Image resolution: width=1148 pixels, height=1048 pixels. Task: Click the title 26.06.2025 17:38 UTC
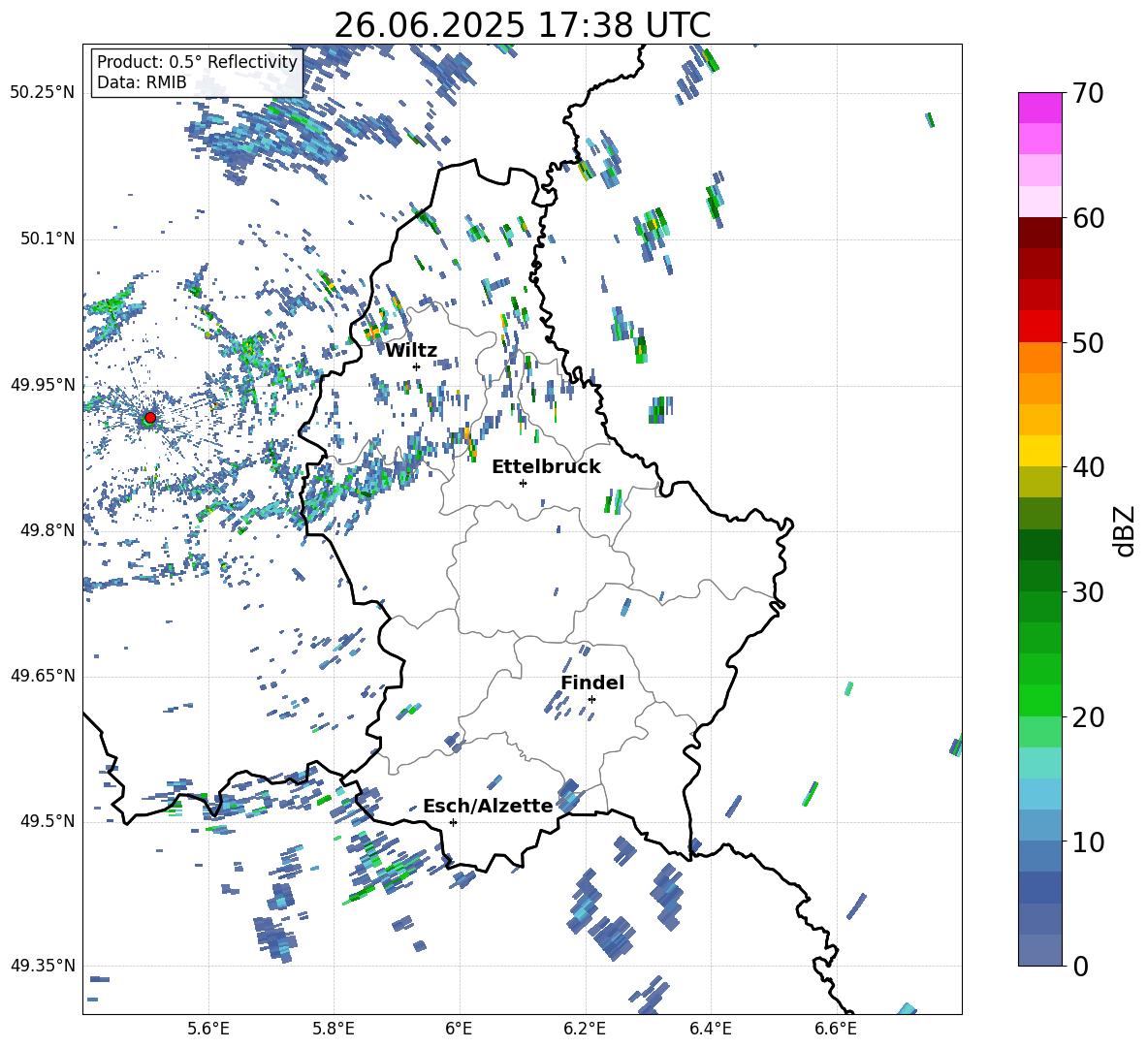522,25
